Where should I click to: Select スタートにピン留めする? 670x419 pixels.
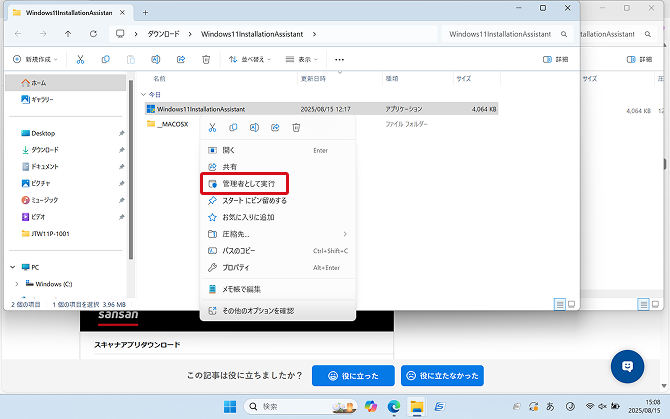tap(278, 200)
